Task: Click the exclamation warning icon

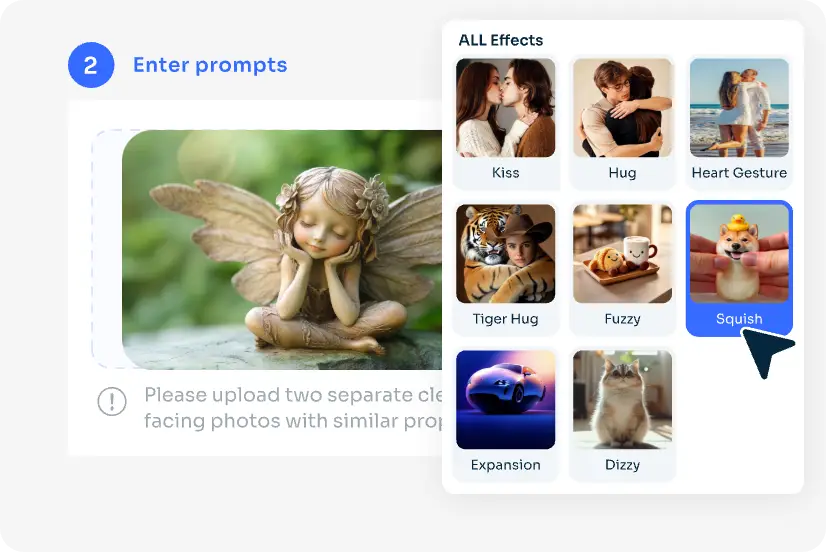Action: pos(112,401)
